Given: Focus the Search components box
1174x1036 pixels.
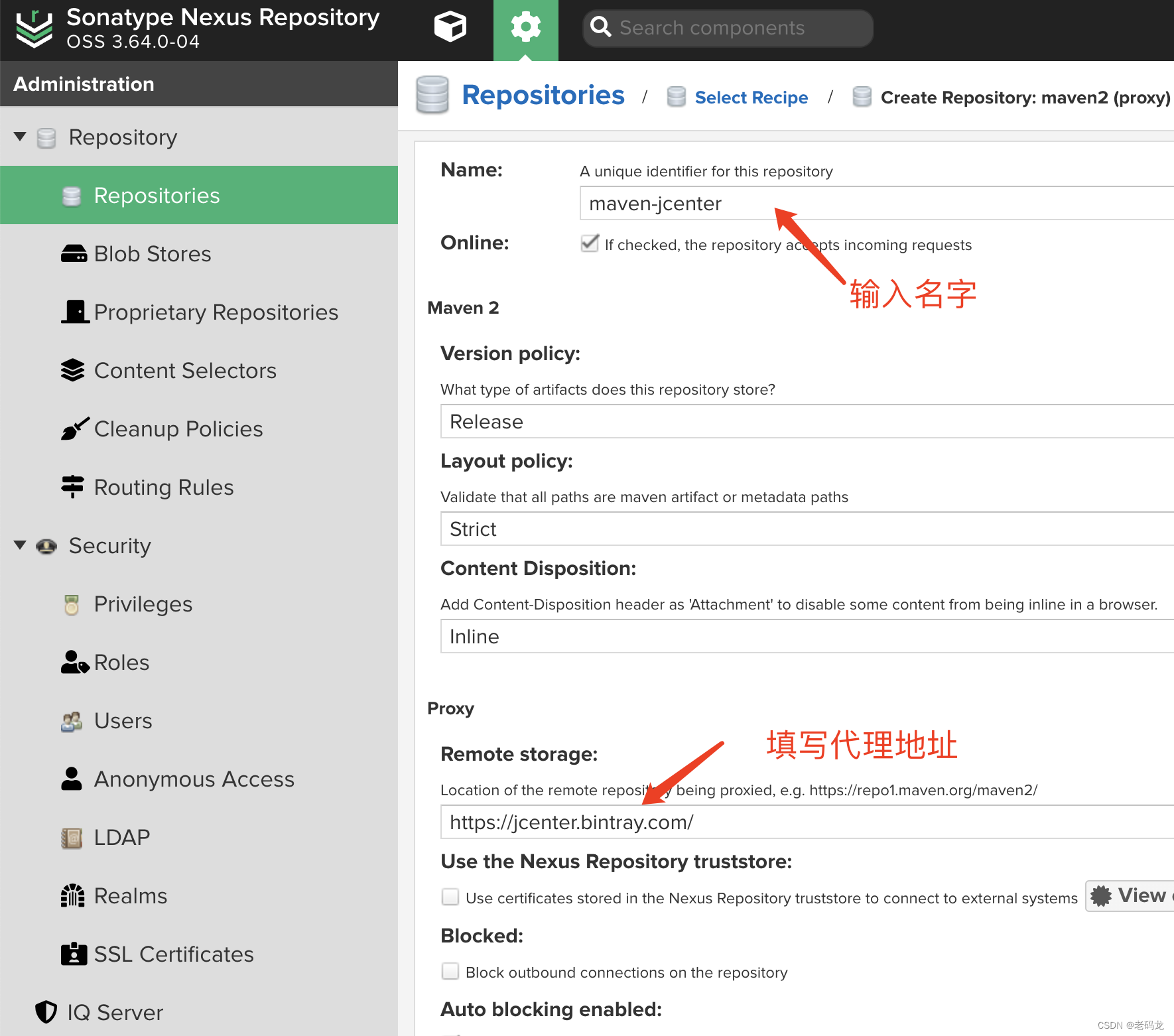Looking at the screenshot, I should point(728,28).
